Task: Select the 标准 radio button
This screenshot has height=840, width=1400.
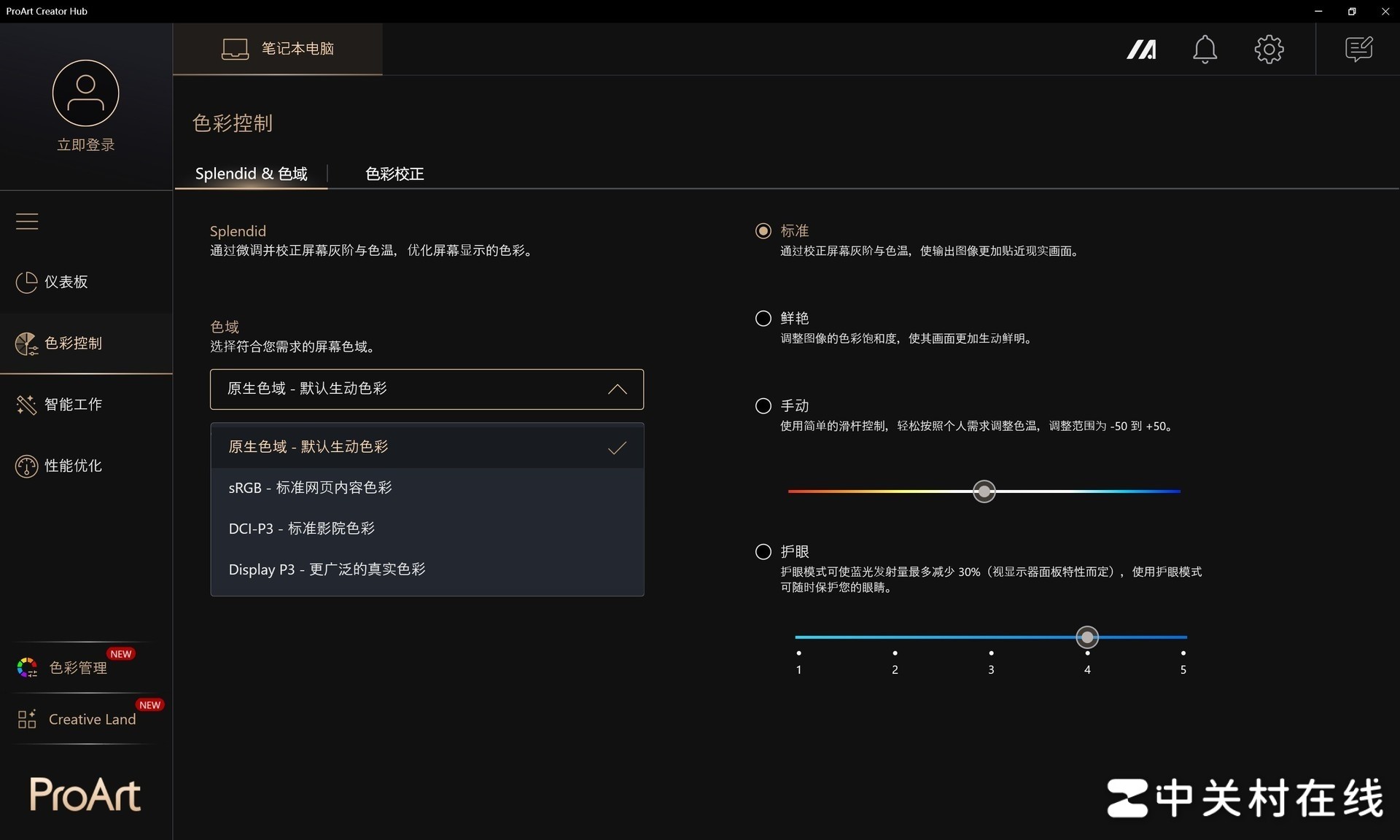Action: tap(763, 231)
